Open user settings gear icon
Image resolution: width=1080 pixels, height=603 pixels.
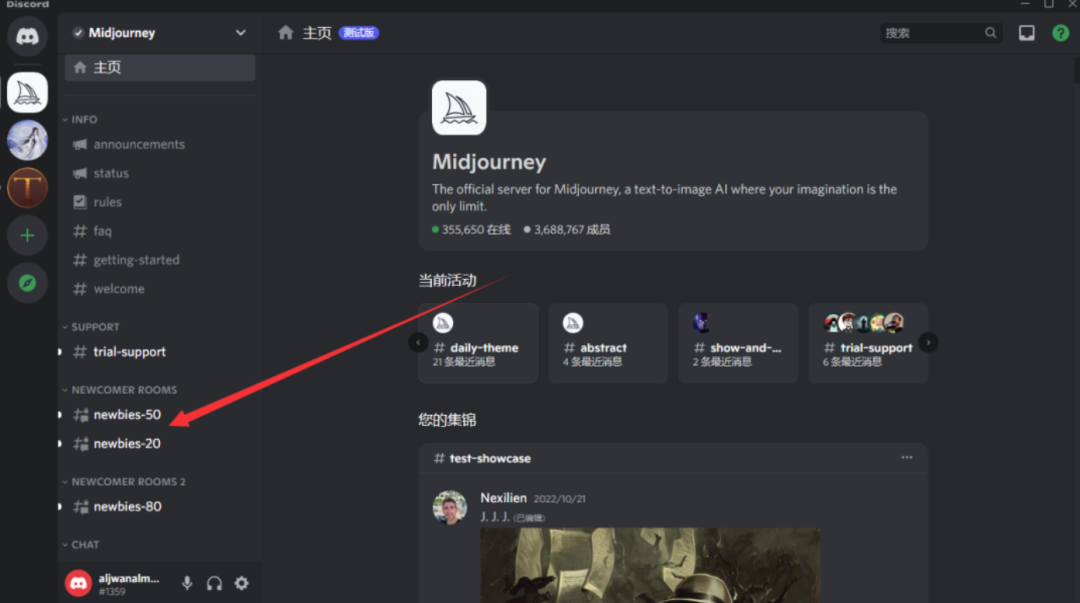242,583
